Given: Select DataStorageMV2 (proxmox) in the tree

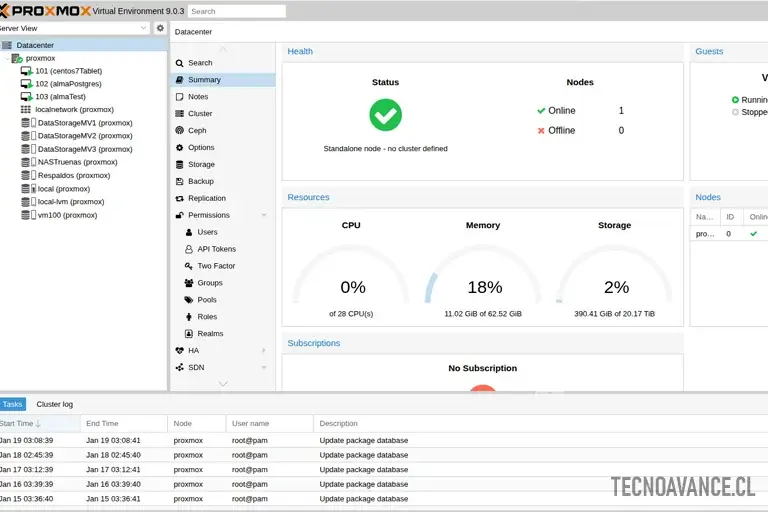Looking at the screenshot, I should [83, 136].
